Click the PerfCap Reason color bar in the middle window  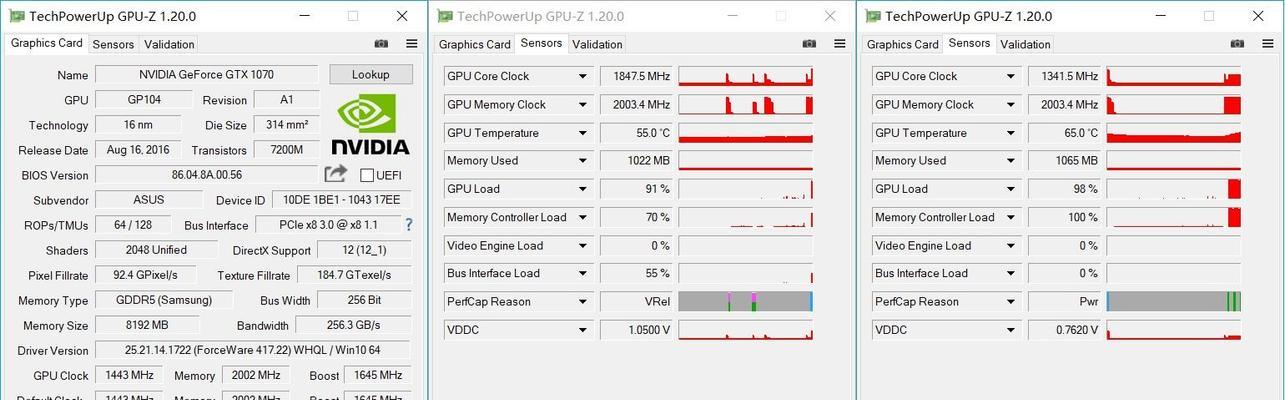coord(746,302)
